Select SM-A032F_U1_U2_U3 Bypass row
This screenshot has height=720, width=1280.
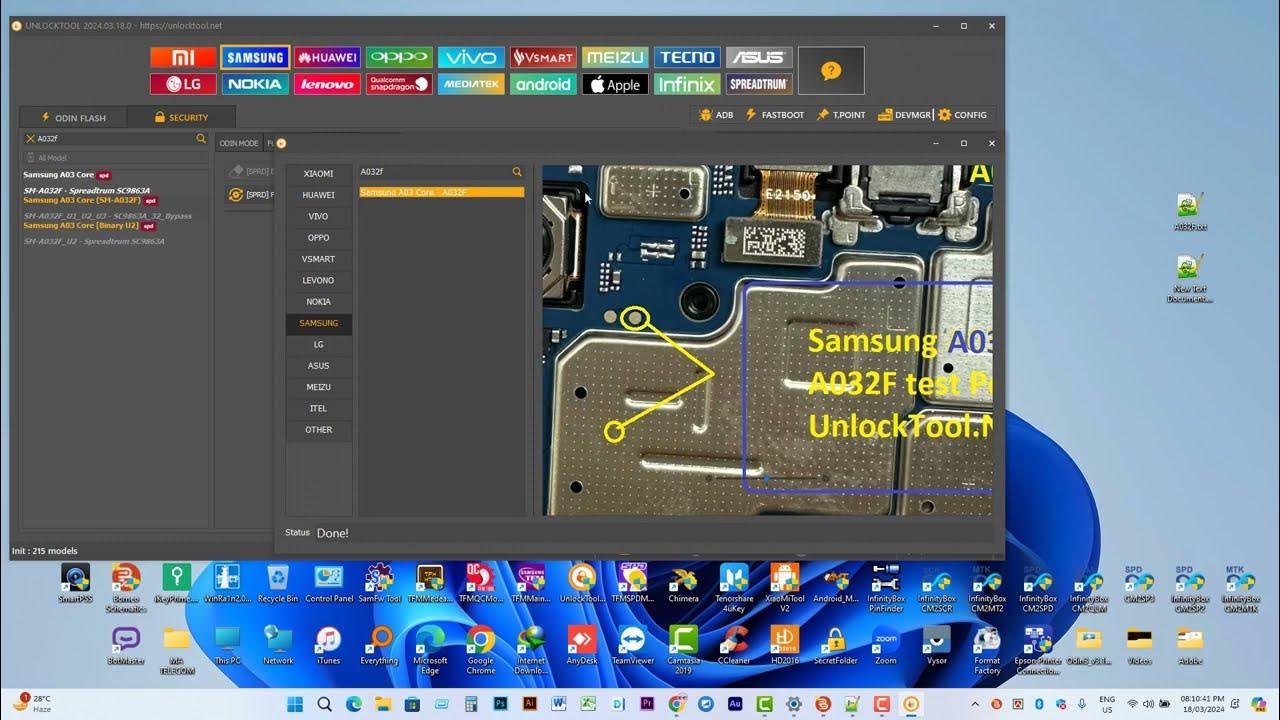click(x=107, y=216)
